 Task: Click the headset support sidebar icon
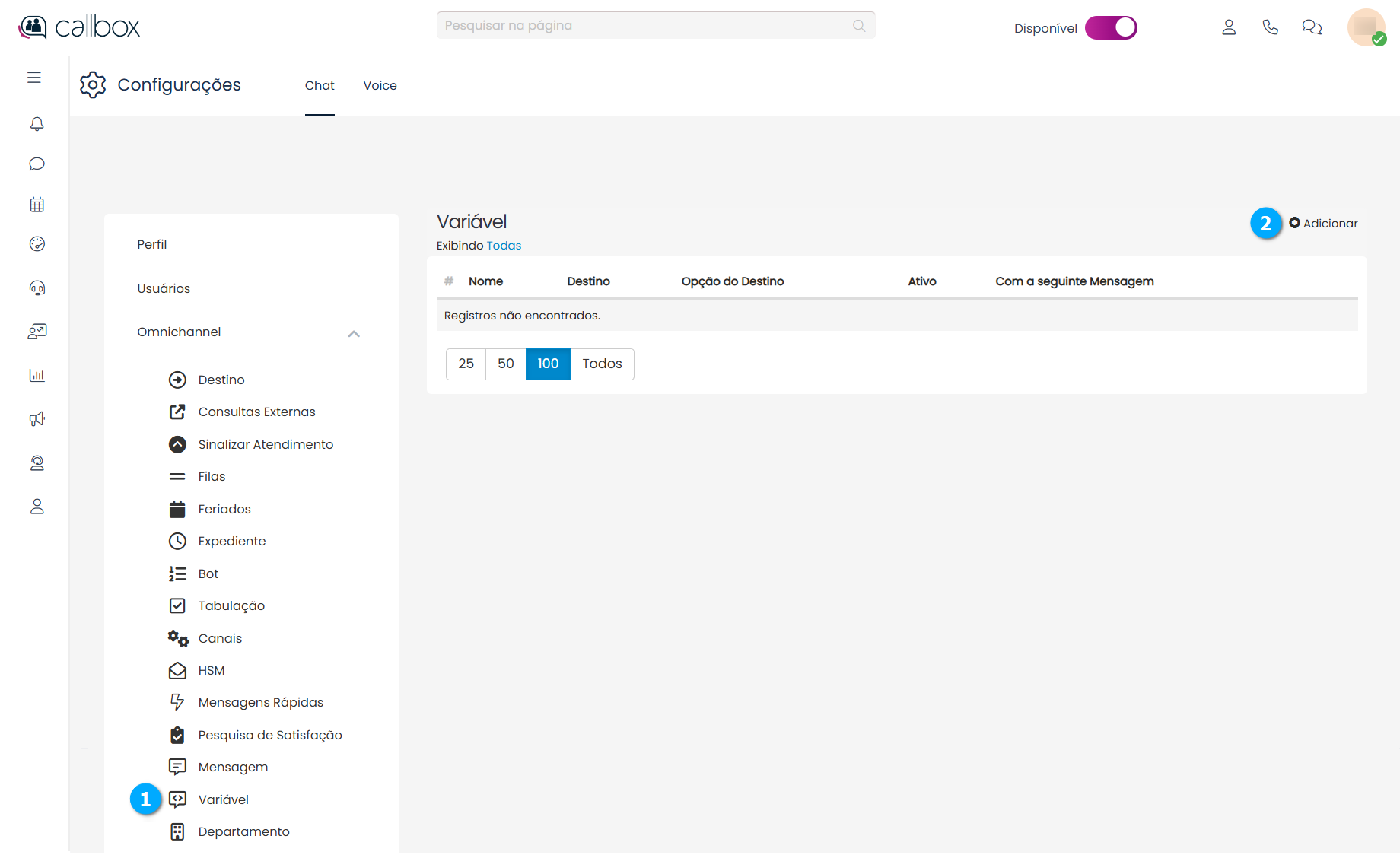point(37,288)
